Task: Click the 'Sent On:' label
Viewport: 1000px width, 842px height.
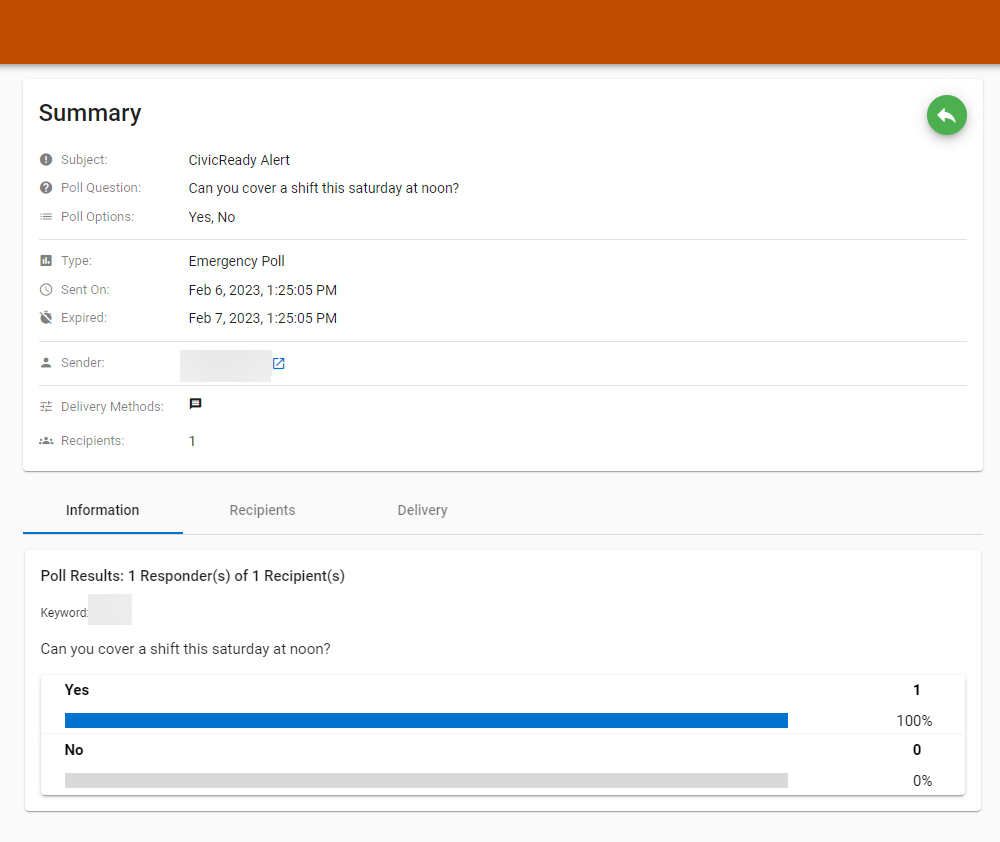Action: [85, 290]
